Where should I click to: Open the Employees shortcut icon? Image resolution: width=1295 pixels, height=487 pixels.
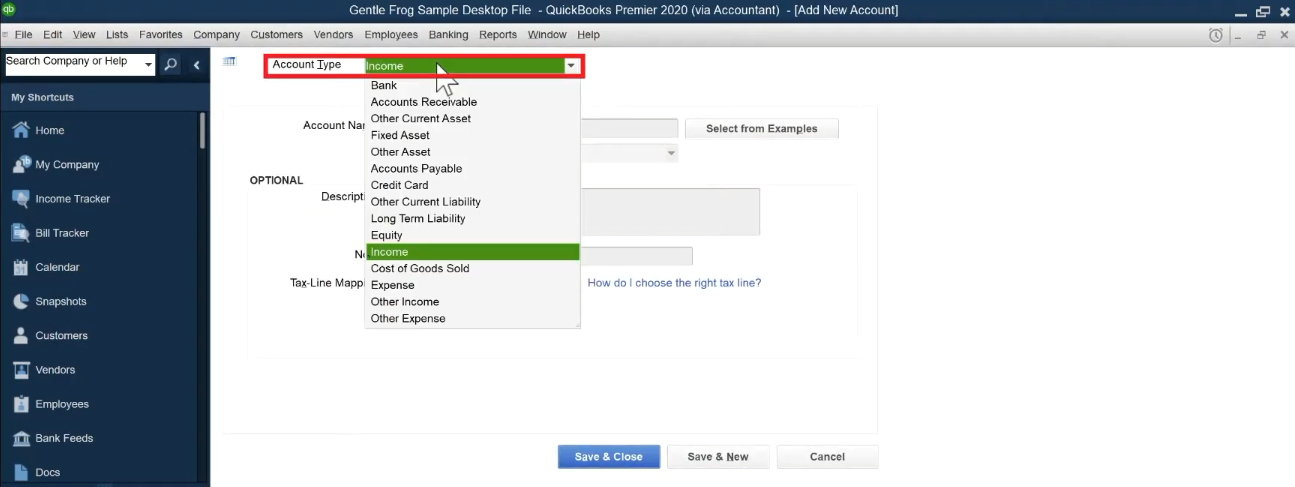20,404
